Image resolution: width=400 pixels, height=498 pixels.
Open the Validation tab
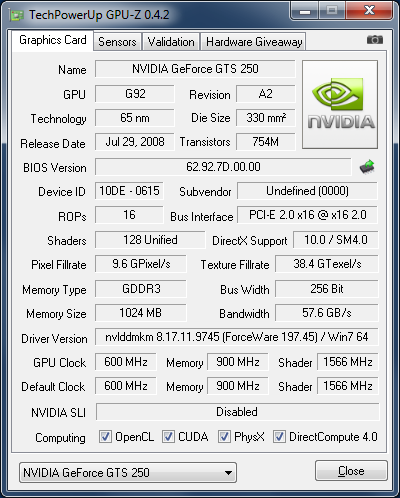(x=171, y=42)
